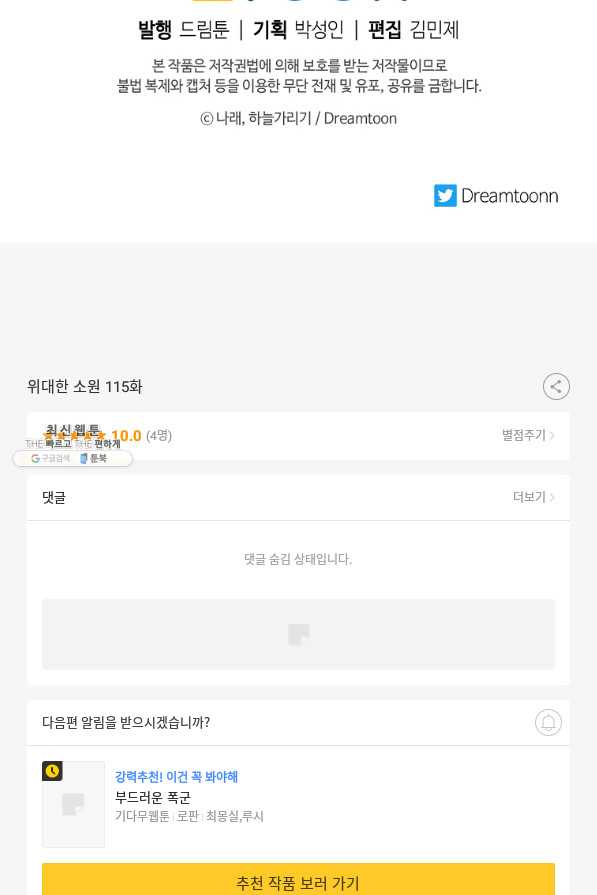Viewport: 597px width, 895px height.
Task: Click the 다음편 알림을 받으시겠습니까? prompt
Action: pos(126,722)
